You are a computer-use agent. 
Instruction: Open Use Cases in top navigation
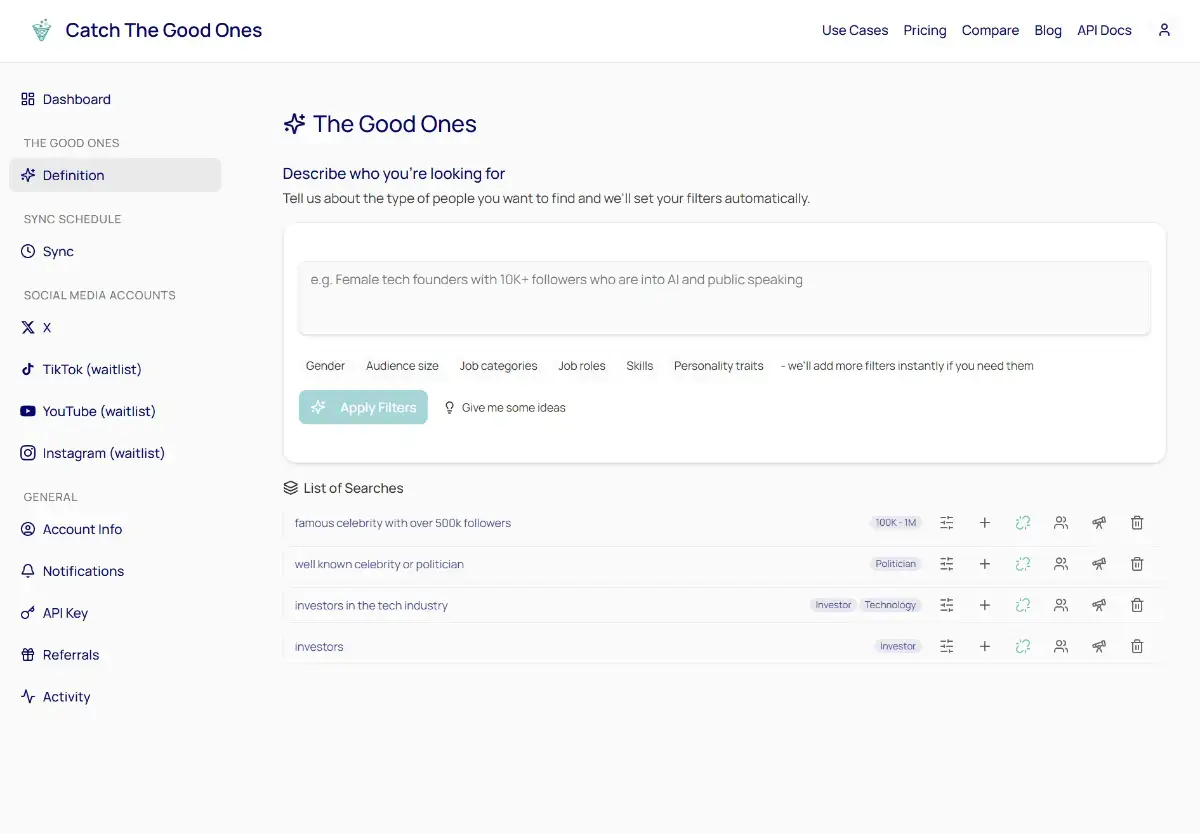pos(855,30)
